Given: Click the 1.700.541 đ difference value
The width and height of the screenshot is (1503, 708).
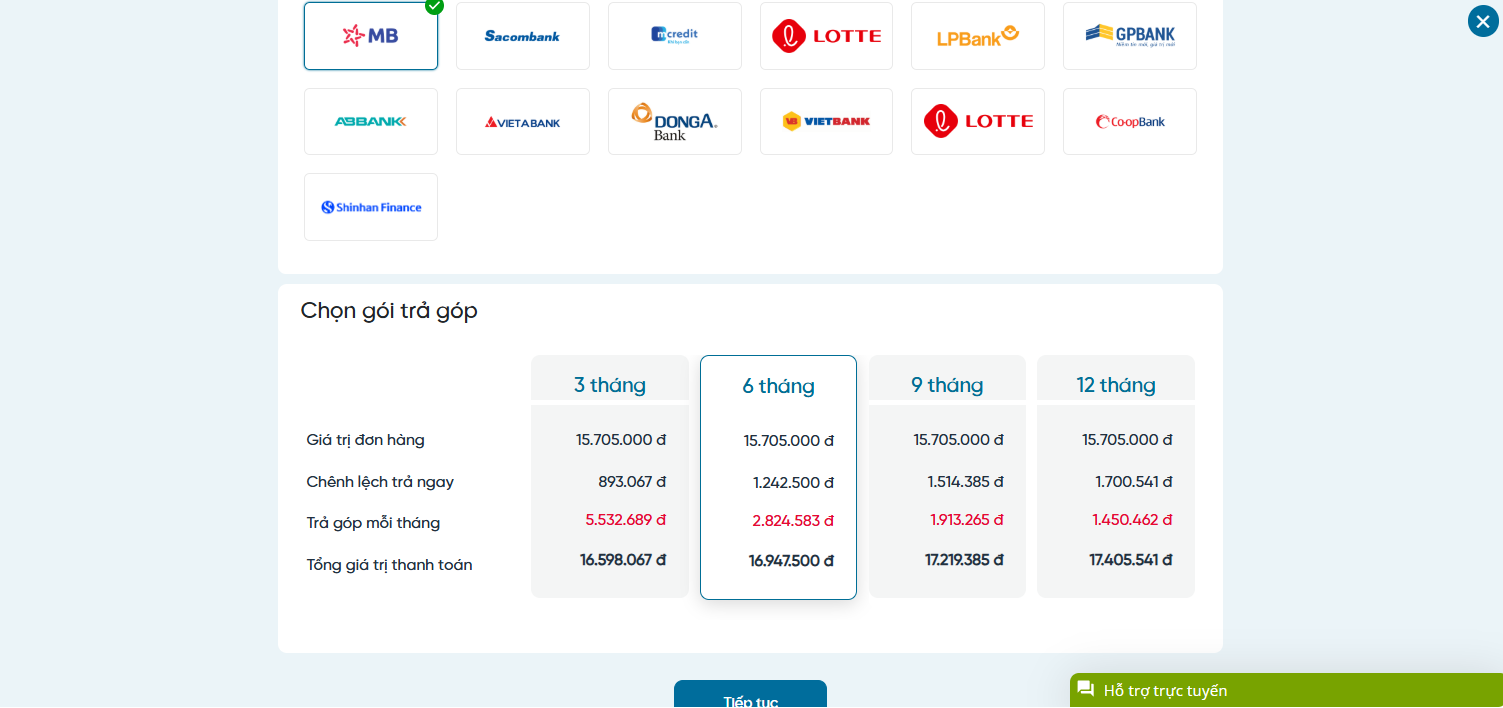Looking at the screenshot, I should click(x=1134, y=481).
